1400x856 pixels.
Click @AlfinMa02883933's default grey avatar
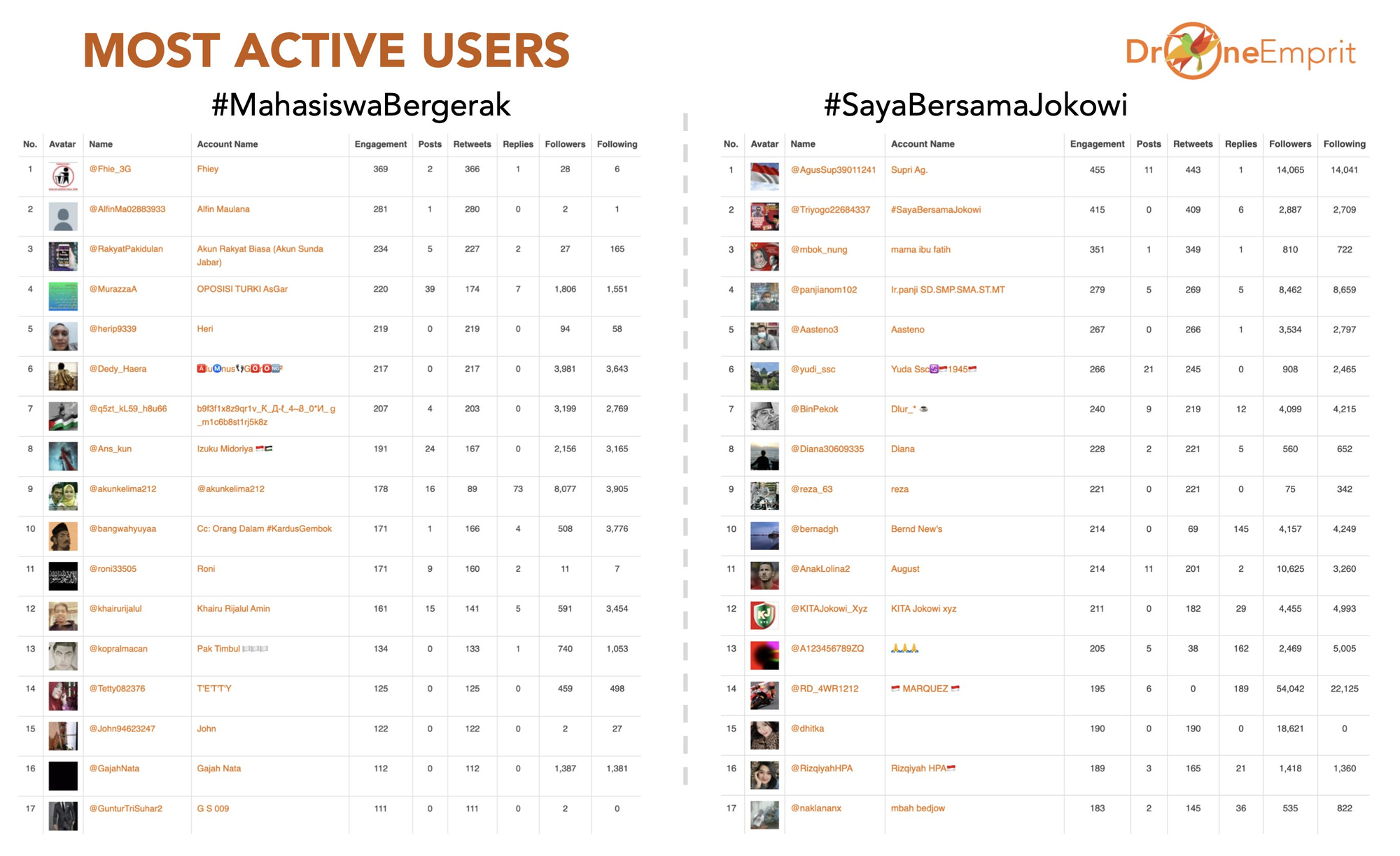pyautogui.click(x=63, y=216)
